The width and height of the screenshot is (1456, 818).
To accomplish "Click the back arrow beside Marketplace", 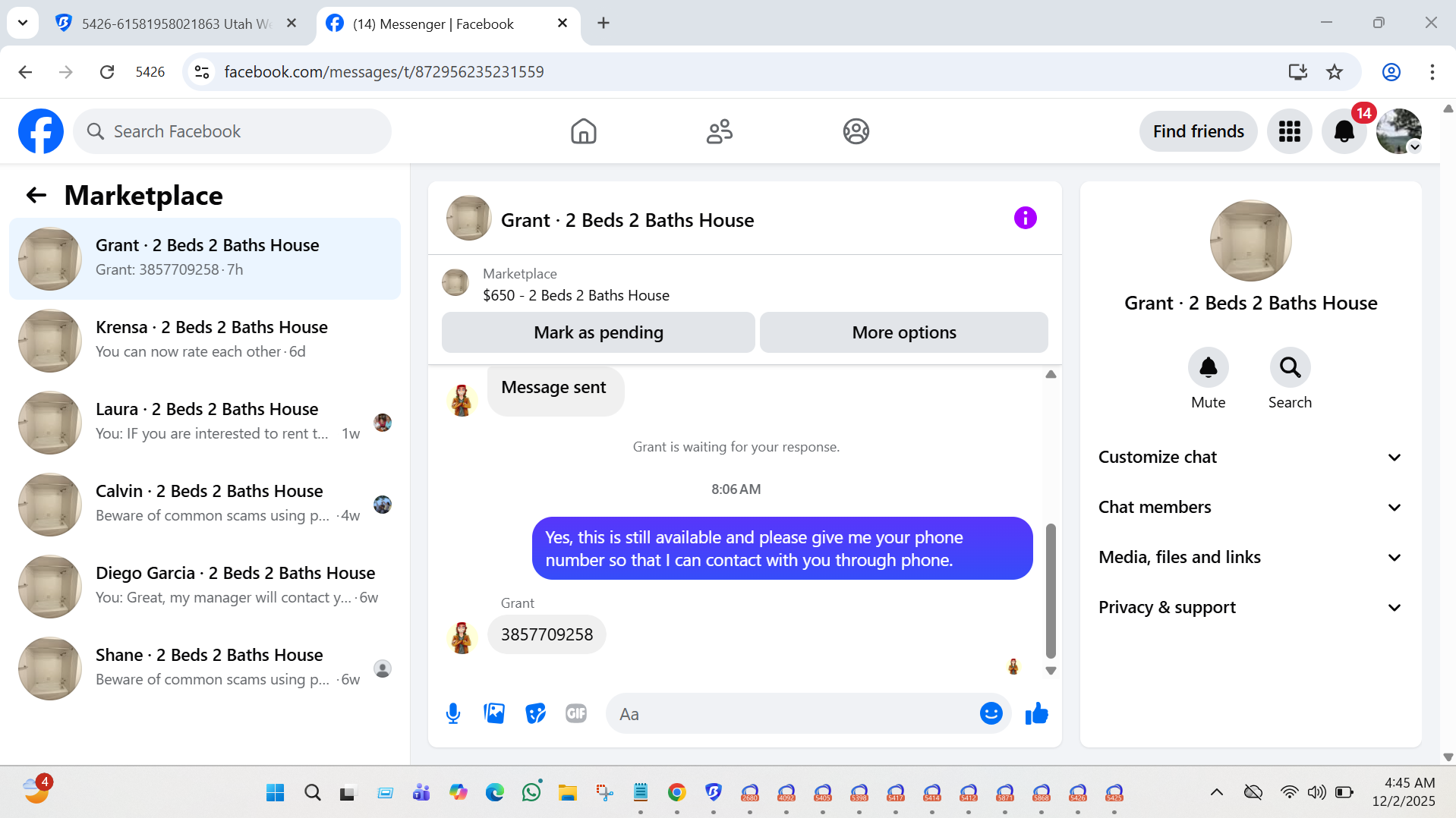I will (36, 195).
